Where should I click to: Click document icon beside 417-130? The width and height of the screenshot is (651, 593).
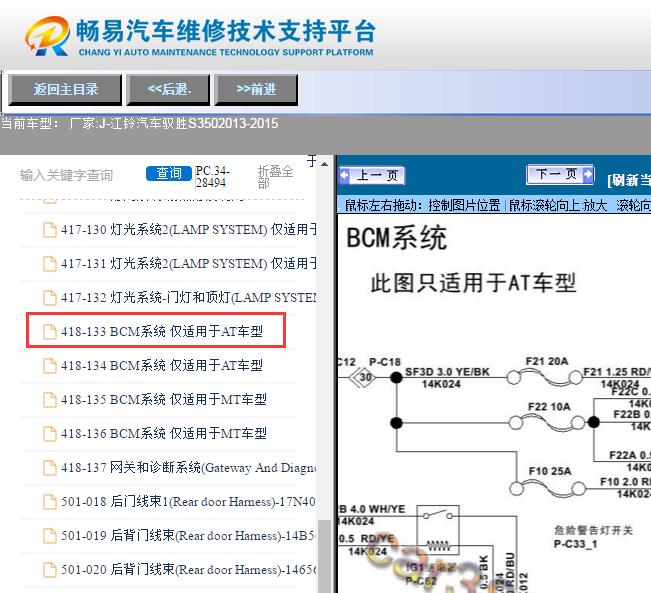point(50,230)
